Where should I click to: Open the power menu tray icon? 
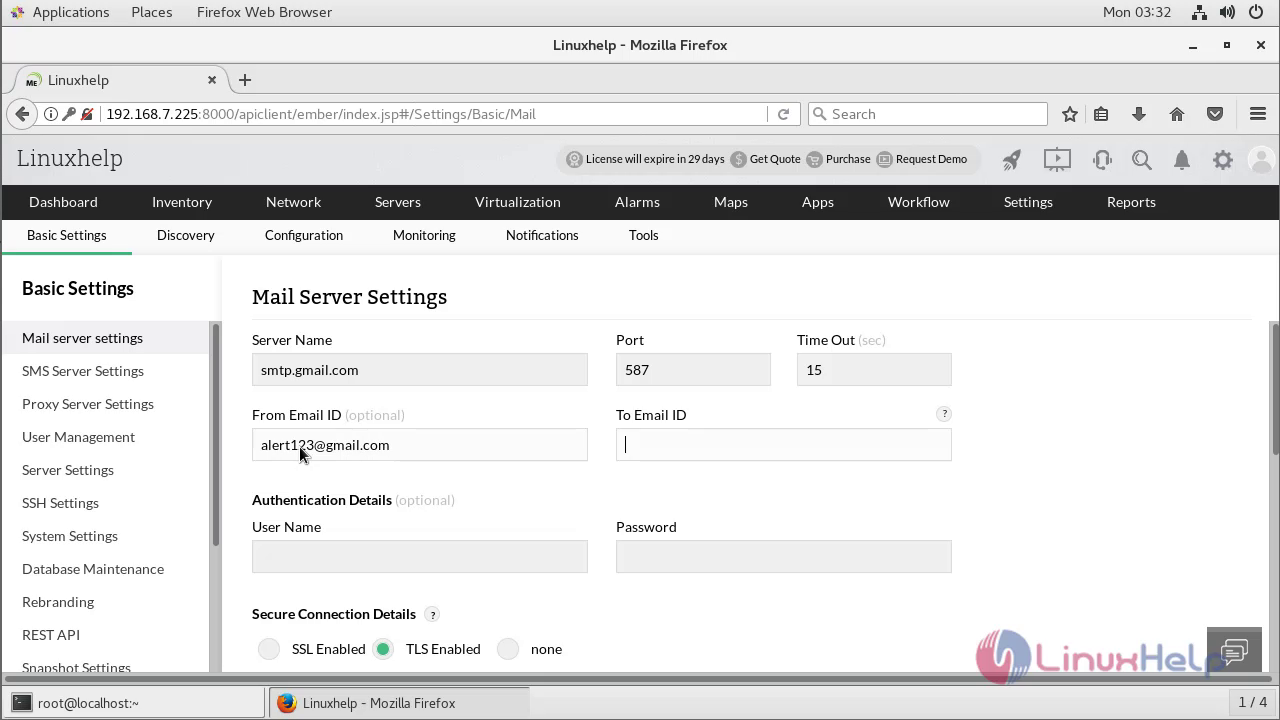pyautogui.click(x=1258, y=12)
